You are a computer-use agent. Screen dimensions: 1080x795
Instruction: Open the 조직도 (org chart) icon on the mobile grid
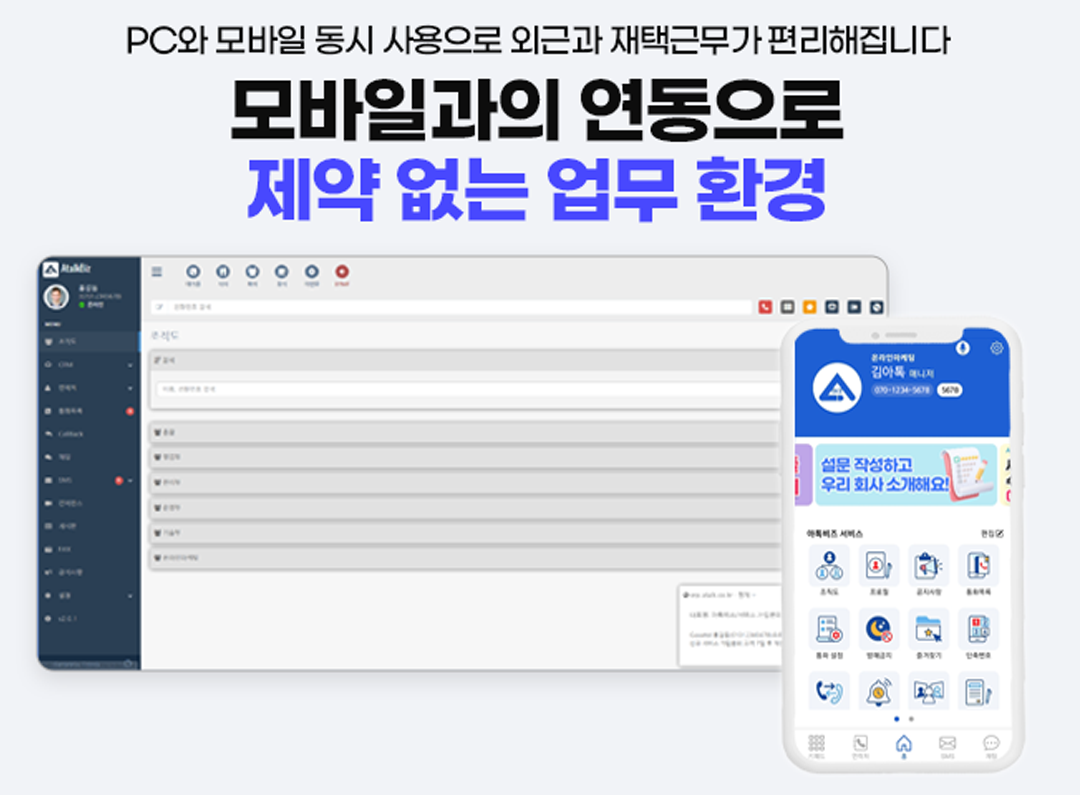pos(829,566)
